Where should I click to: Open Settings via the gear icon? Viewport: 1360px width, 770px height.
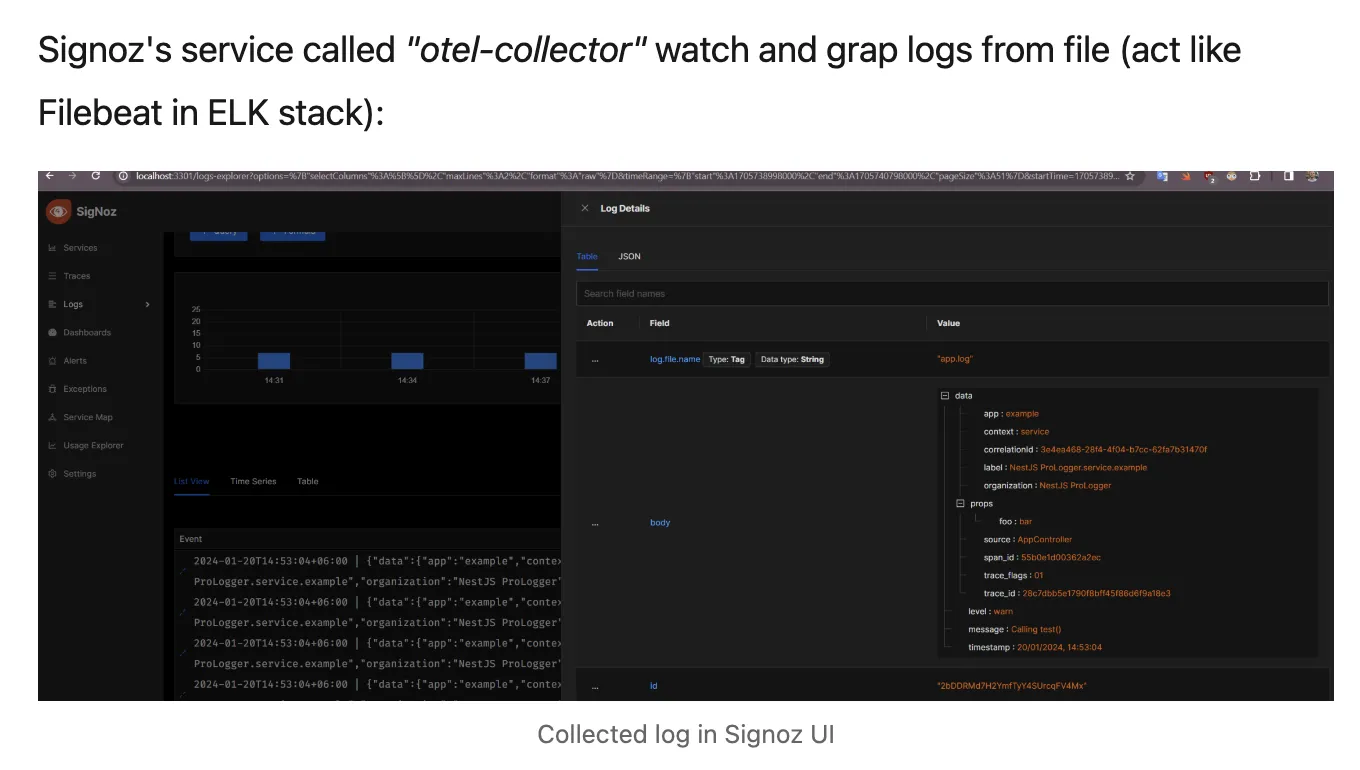pos(52,474)
